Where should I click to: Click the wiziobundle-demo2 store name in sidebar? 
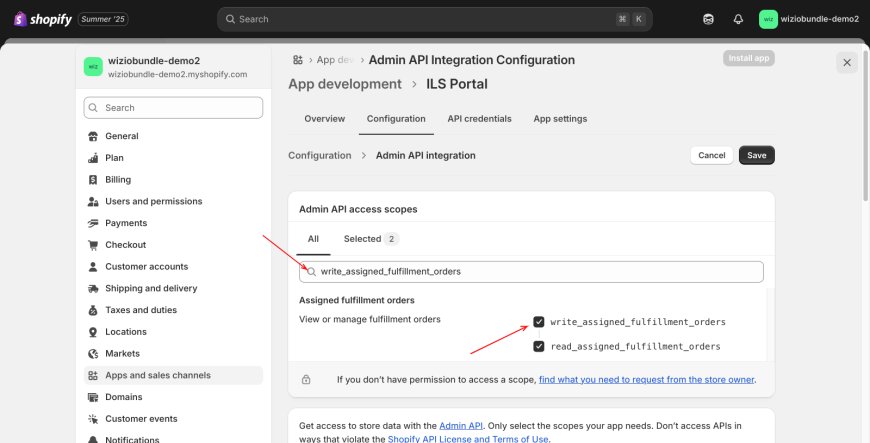click(x=154, y=61)
